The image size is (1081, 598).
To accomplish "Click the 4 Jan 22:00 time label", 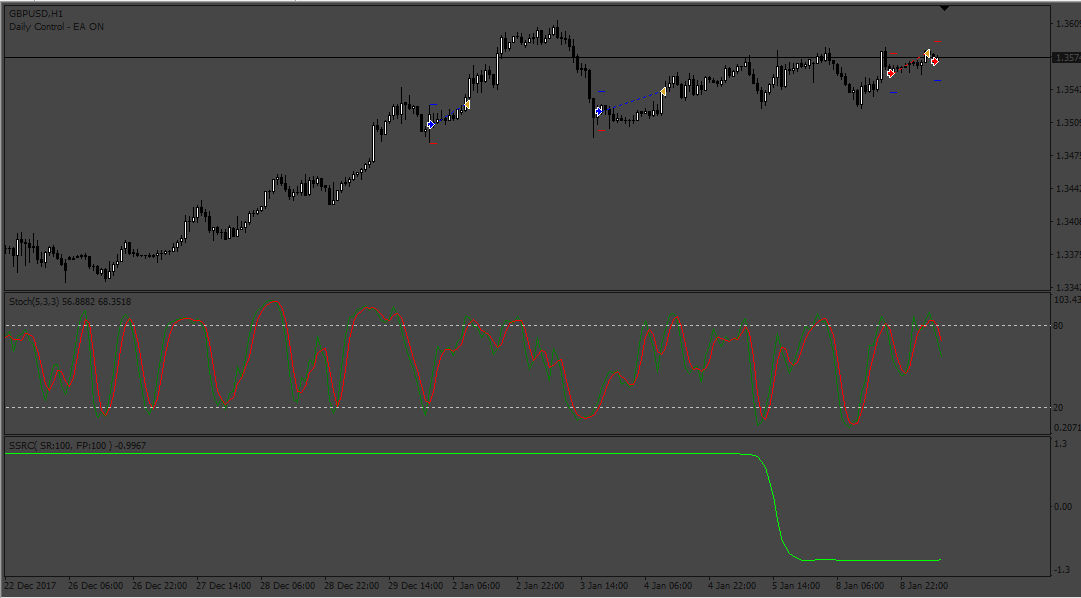I will coord(733,586).
